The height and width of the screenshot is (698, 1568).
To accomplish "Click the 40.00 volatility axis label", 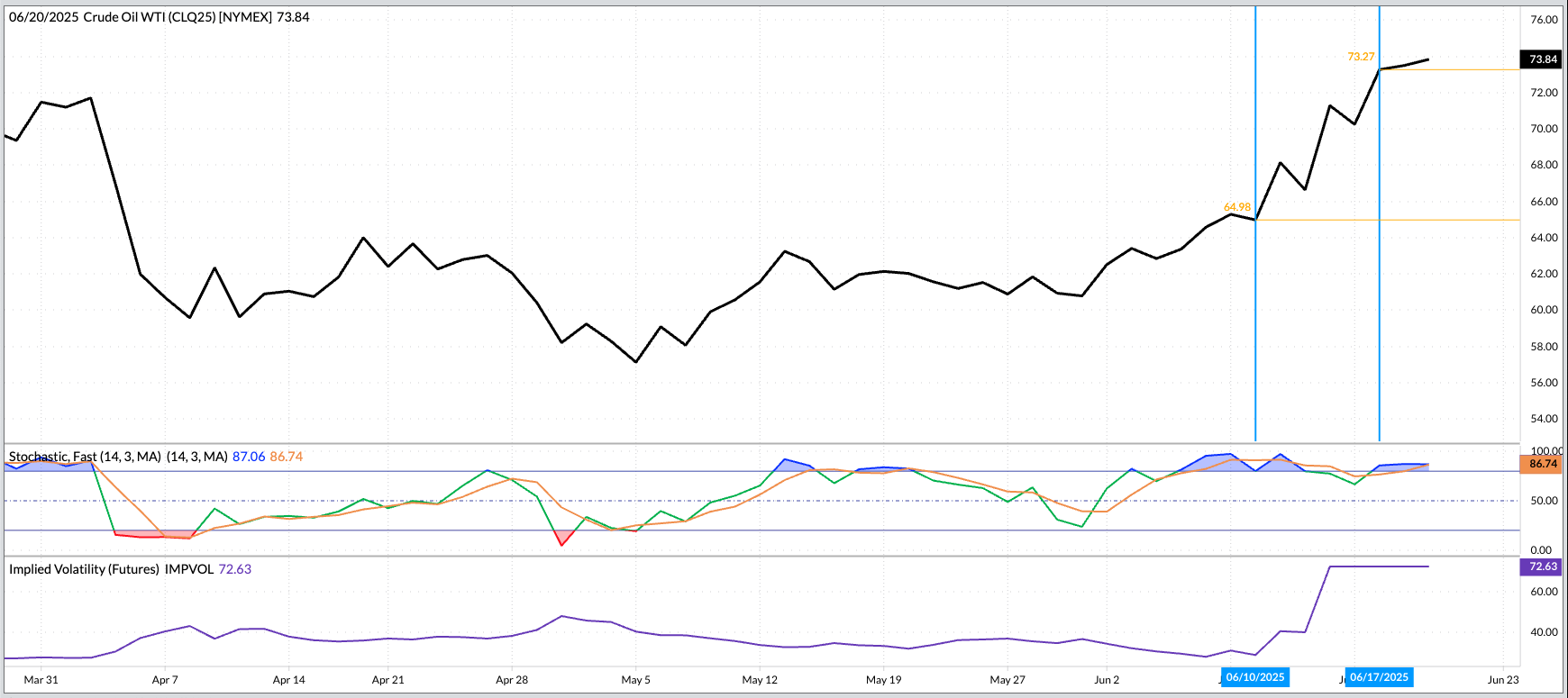I will pyautogui.click(x=1544, y=632).
